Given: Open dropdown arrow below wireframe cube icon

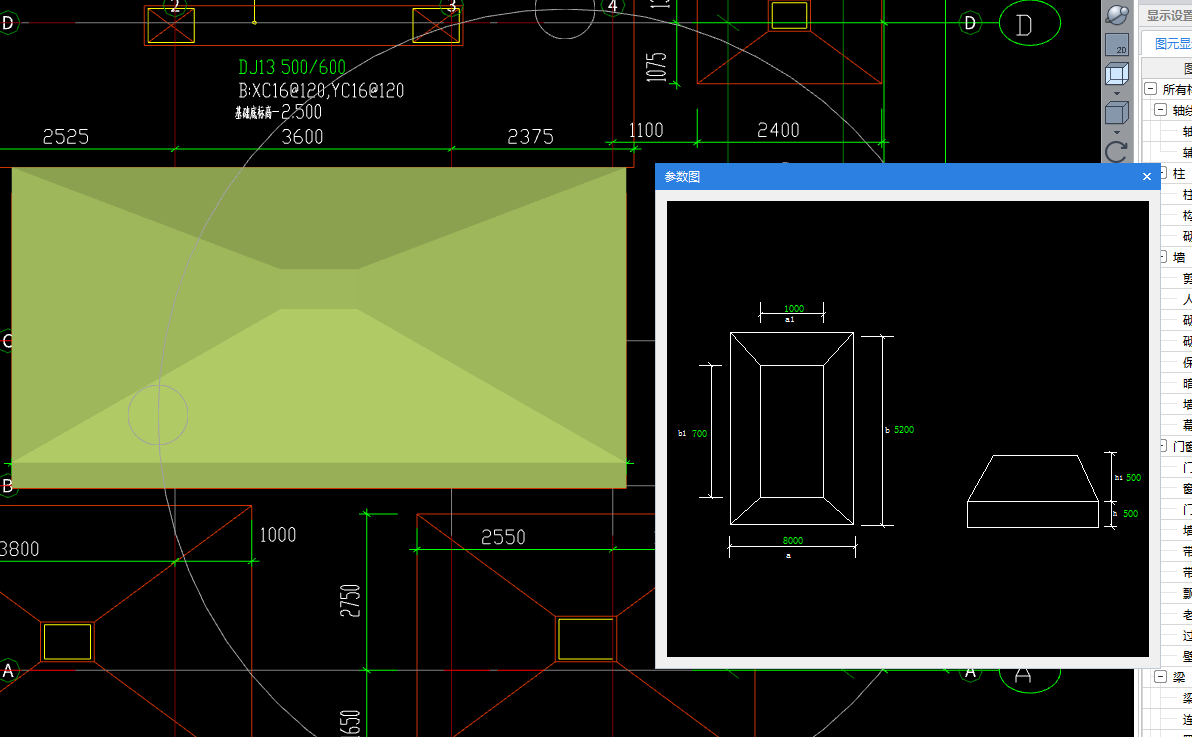Looking at the screenshot, I should tap(1117, 93).
